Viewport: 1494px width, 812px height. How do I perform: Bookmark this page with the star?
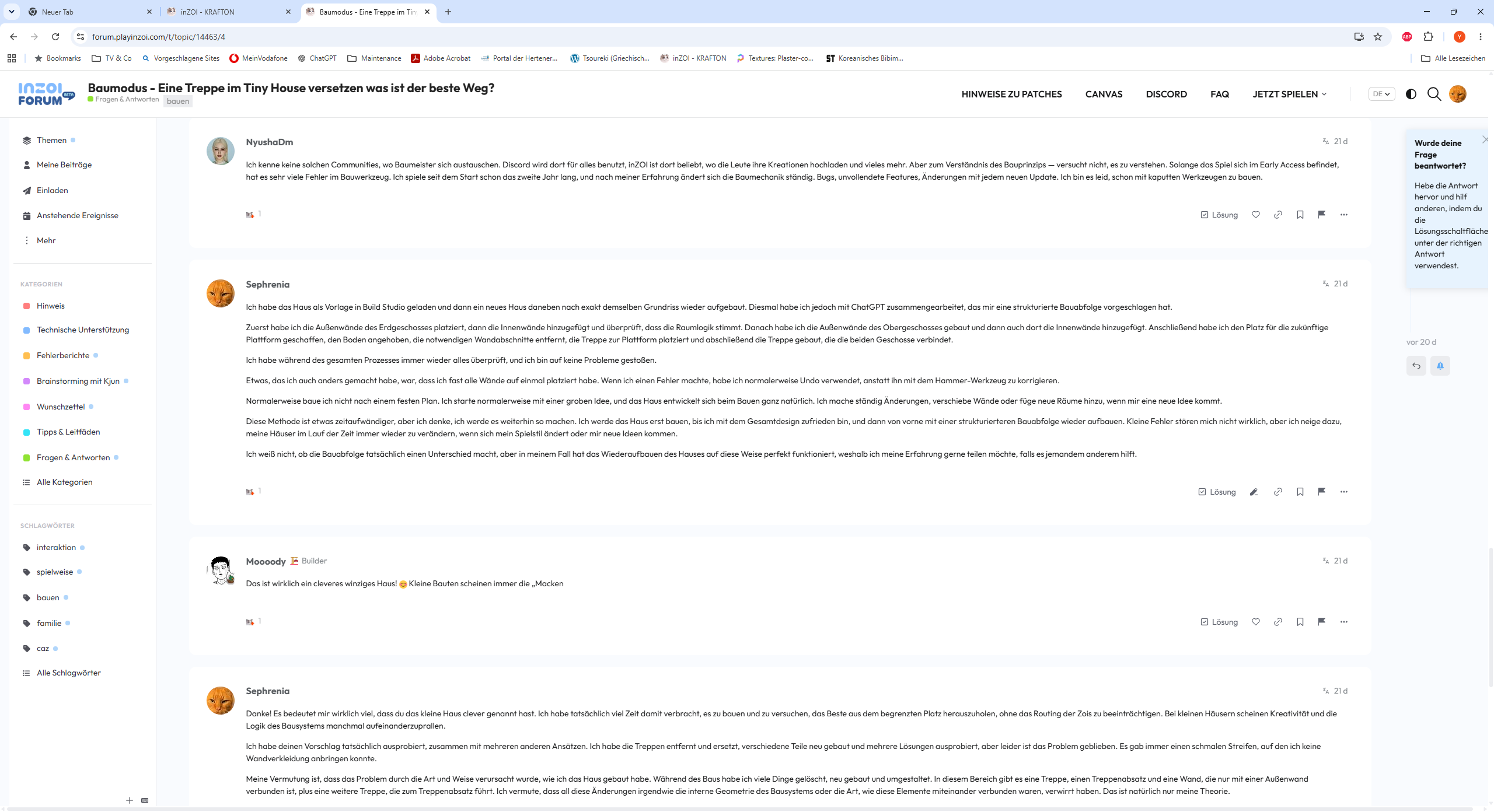click(x=1378, y=37)
